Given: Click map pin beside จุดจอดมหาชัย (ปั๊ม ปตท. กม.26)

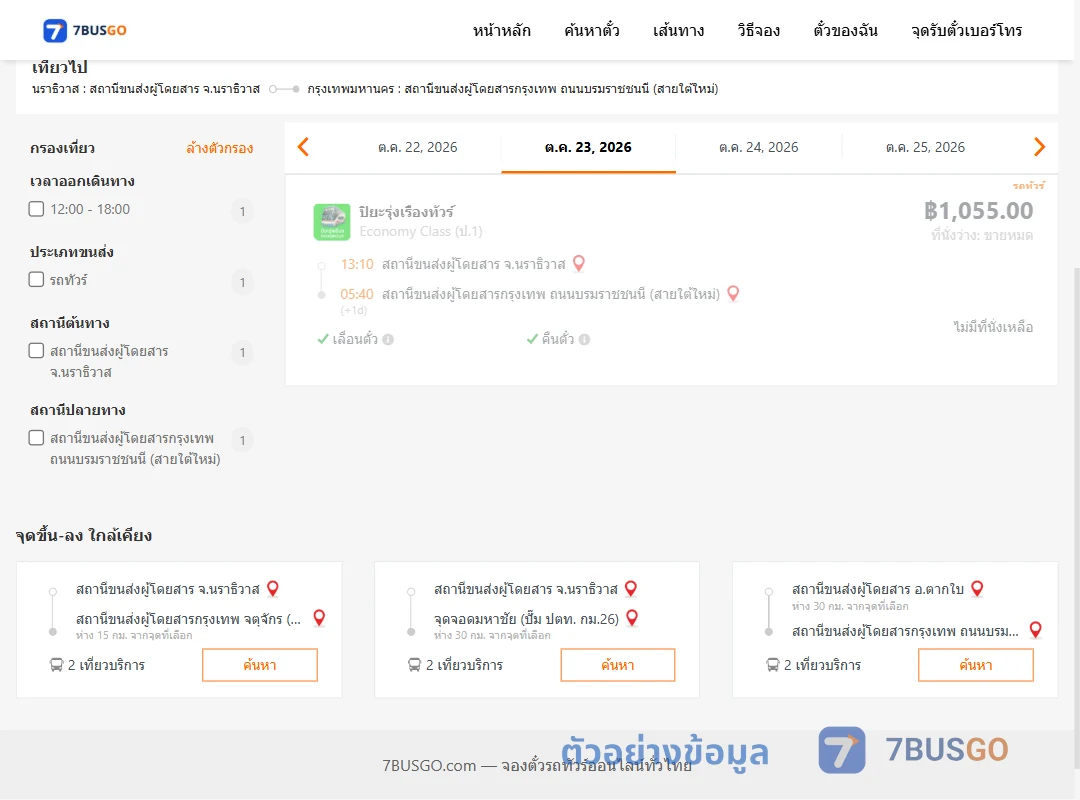Looking at the screenshot, I should coord(632,618).
